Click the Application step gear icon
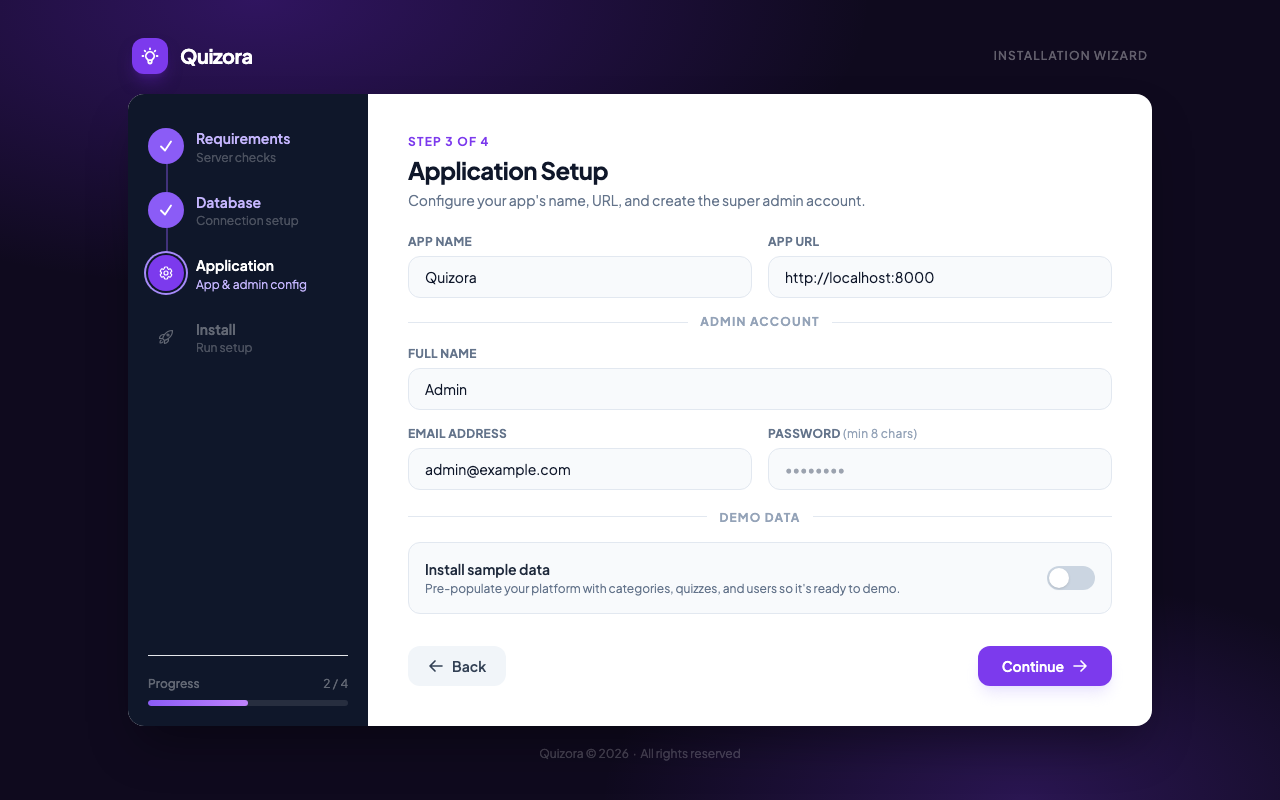 166,273
